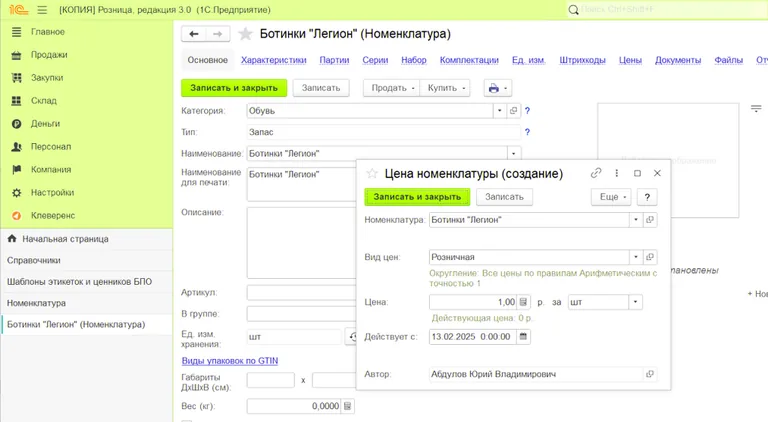This screenshot has height=422, width=768.
Task: Switch to the Документы tab
Action: tap(678, 60)
